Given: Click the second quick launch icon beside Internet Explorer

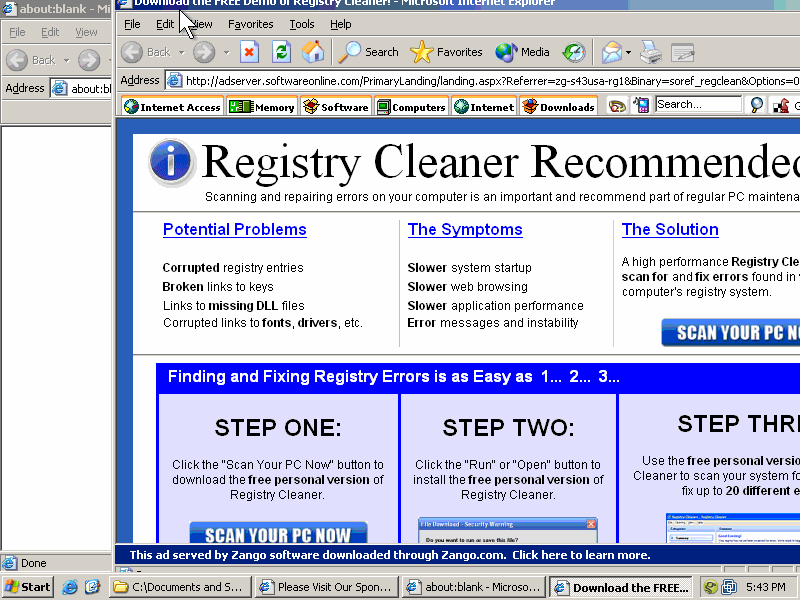Looking at the screenshot, I should pos(92,587).
